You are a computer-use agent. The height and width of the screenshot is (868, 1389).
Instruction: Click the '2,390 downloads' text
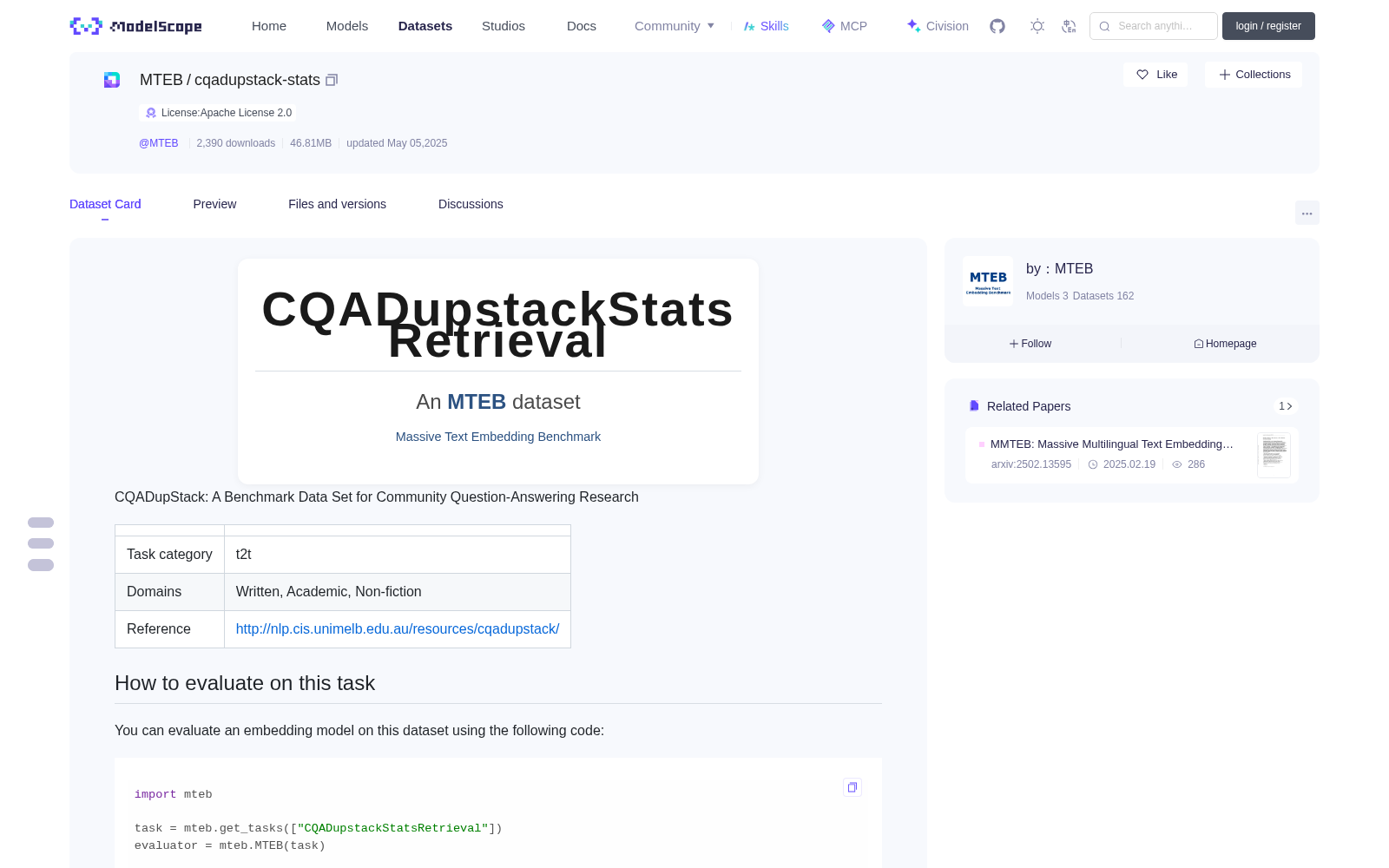pos(236,143)
